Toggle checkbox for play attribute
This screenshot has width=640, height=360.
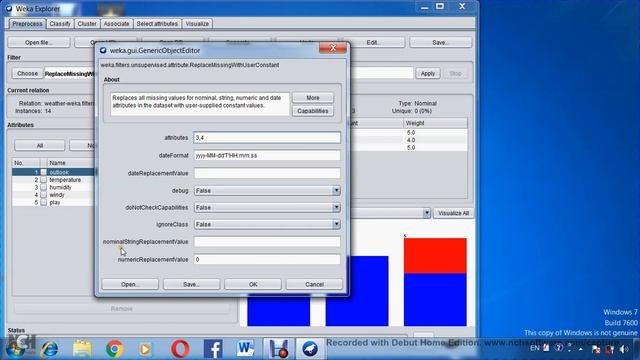tap(44, 202)
